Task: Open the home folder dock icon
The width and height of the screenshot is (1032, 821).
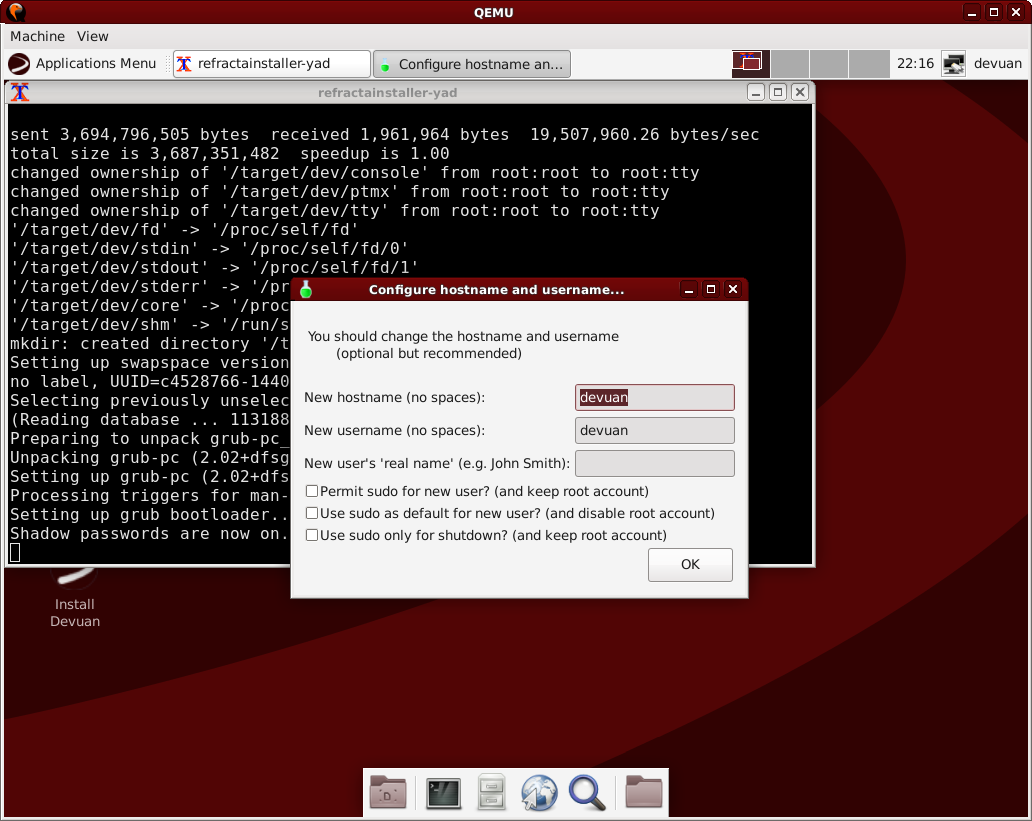Action: [643, 793]
